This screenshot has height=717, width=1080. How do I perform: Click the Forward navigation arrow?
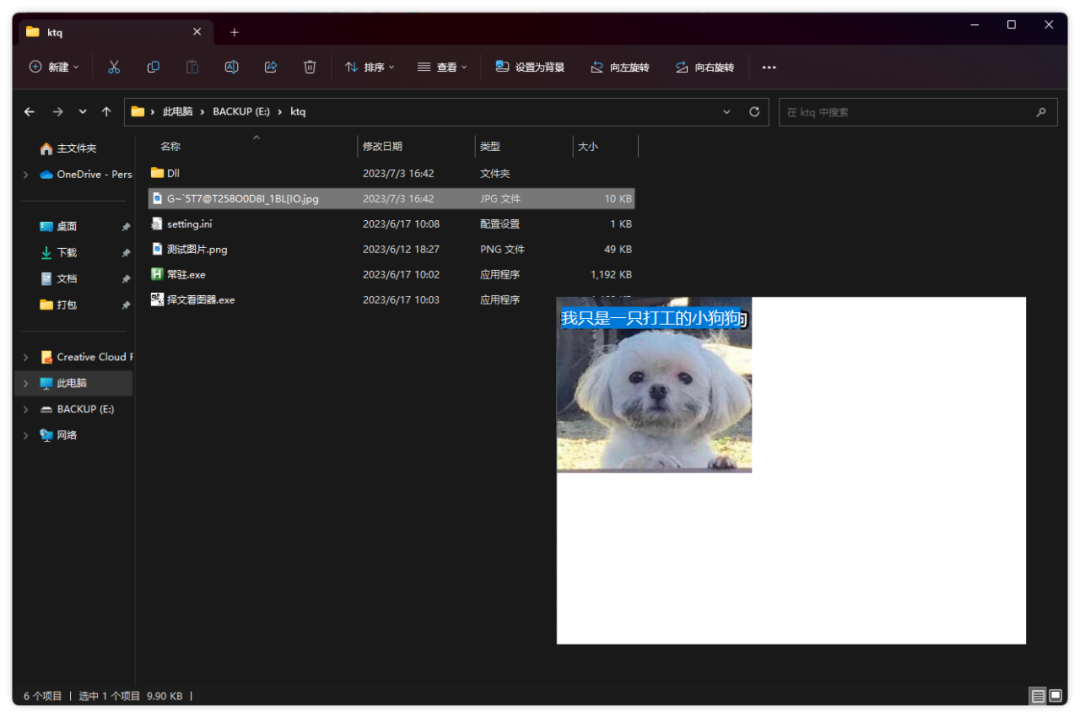tap(58, 112)
